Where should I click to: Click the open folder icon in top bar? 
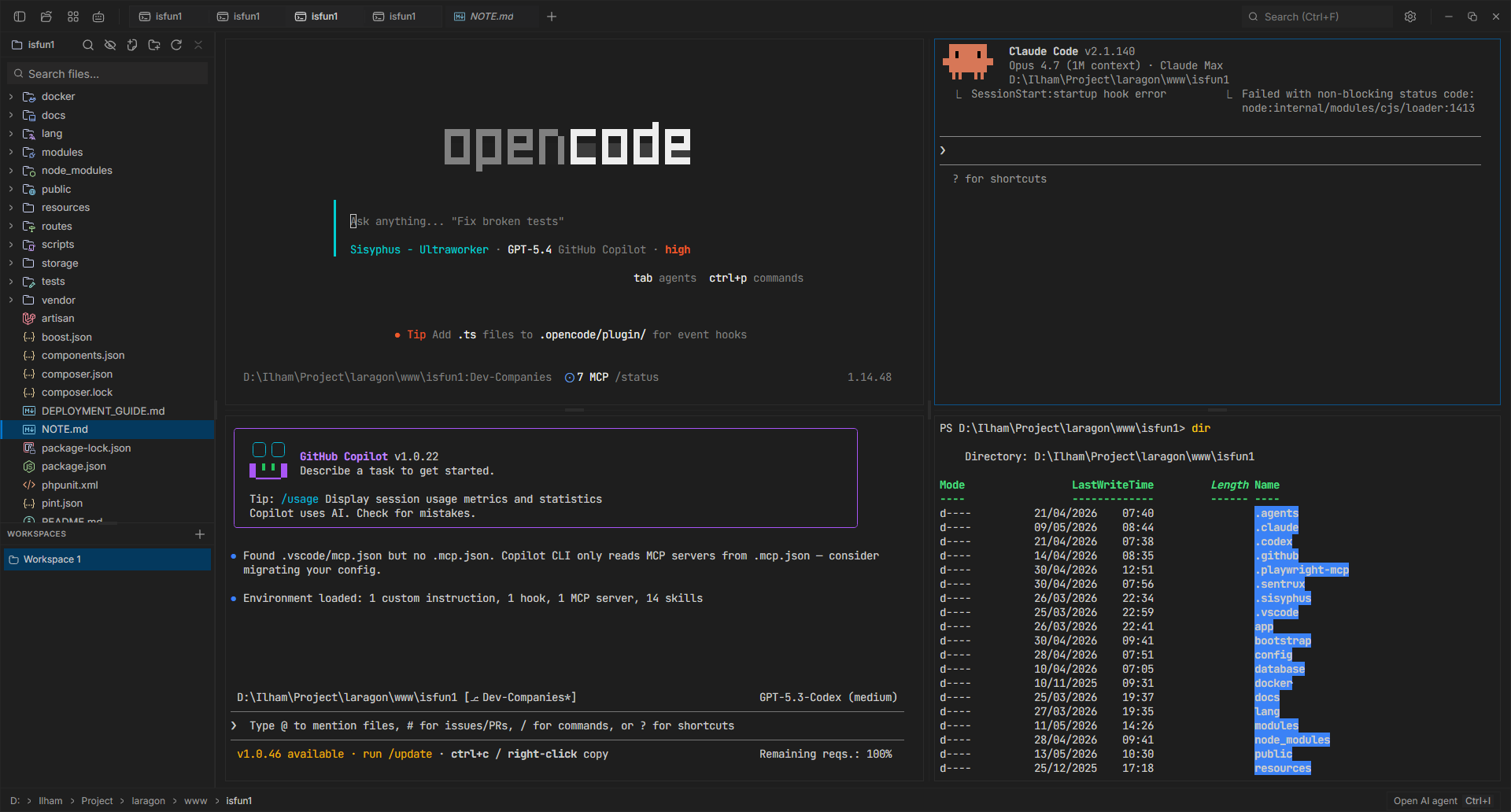tap(46, 17)
